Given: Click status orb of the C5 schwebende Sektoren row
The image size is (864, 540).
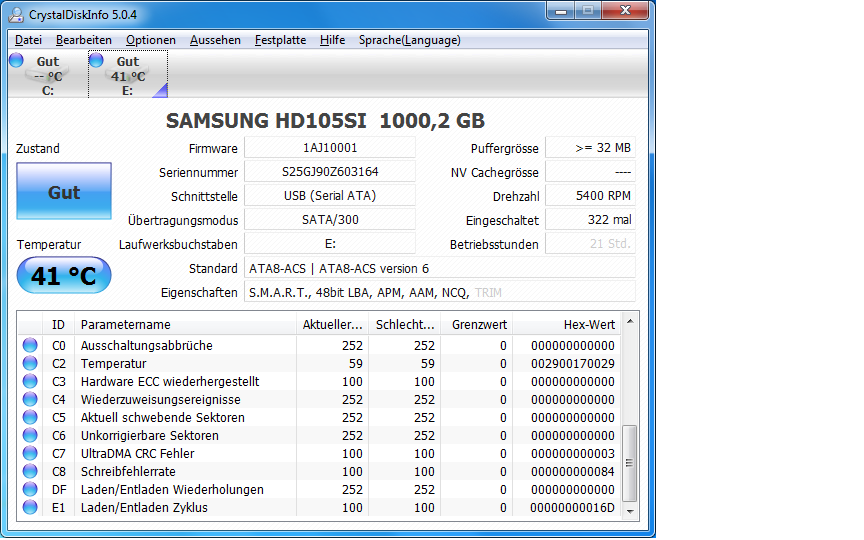Looking at the screenshot, I should click(30, 417).
